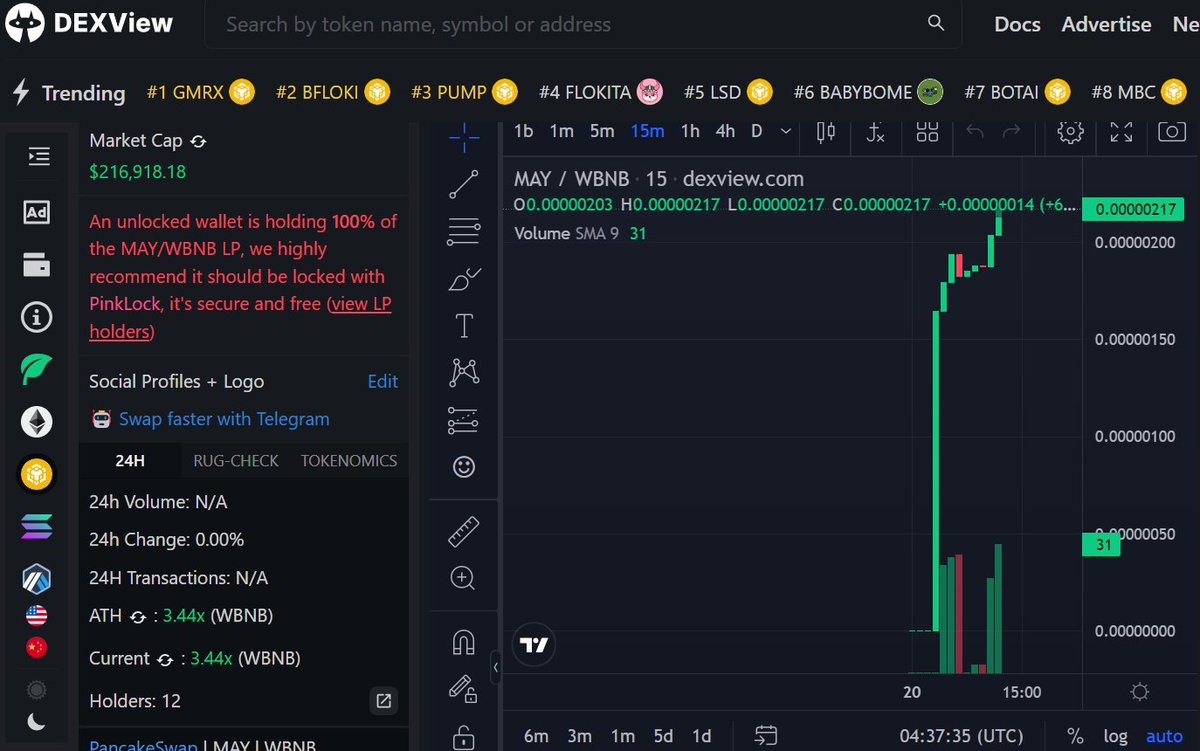
Task: Choose English via the US flag
Action: point(37,615)
